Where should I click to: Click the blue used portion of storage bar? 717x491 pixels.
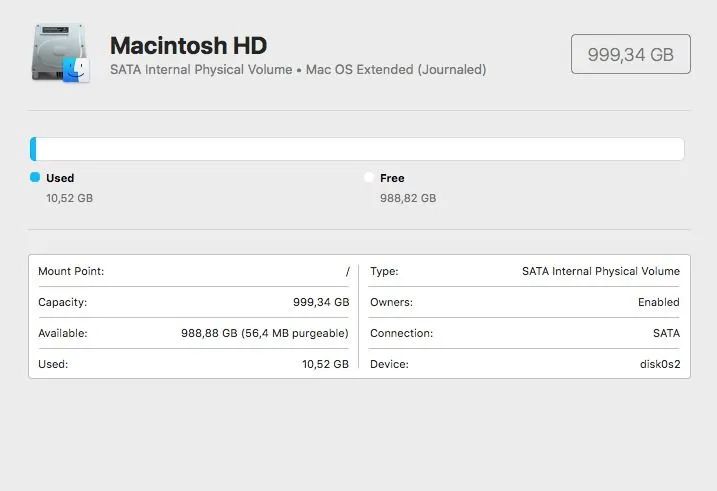click(33, 149)
